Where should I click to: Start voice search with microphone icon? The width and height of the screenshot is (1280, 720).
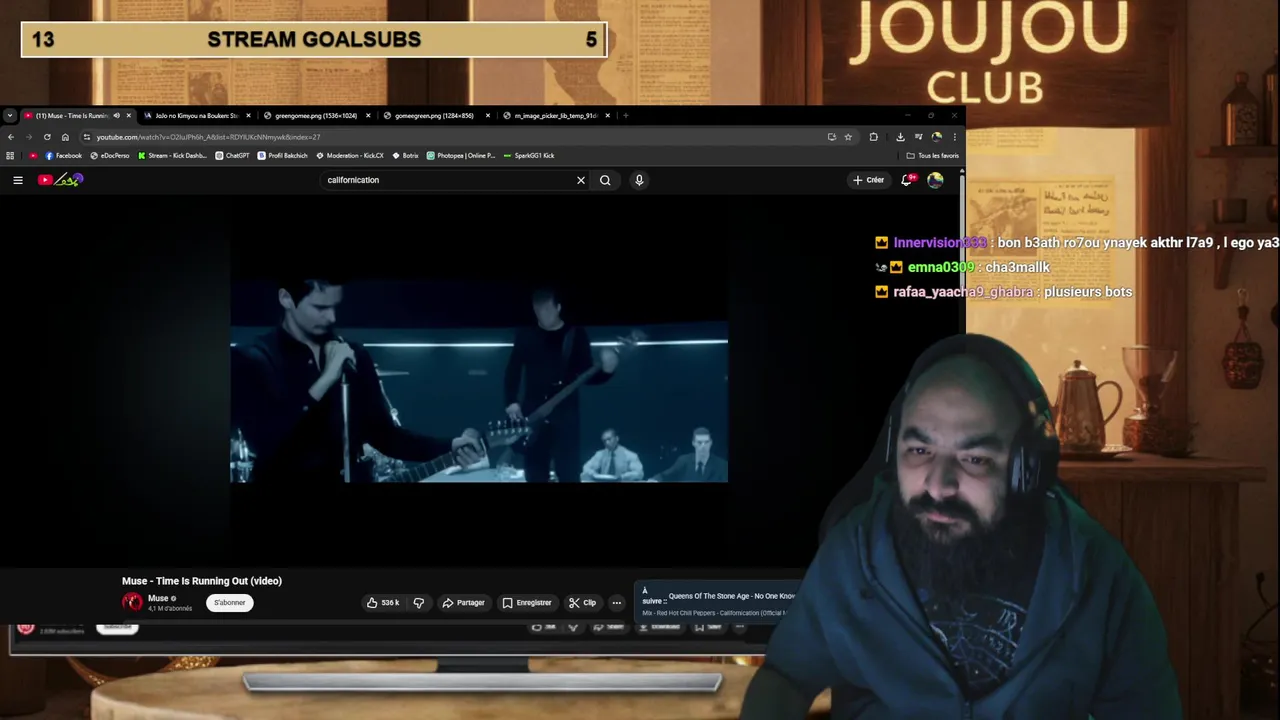(x=639, y=180)
